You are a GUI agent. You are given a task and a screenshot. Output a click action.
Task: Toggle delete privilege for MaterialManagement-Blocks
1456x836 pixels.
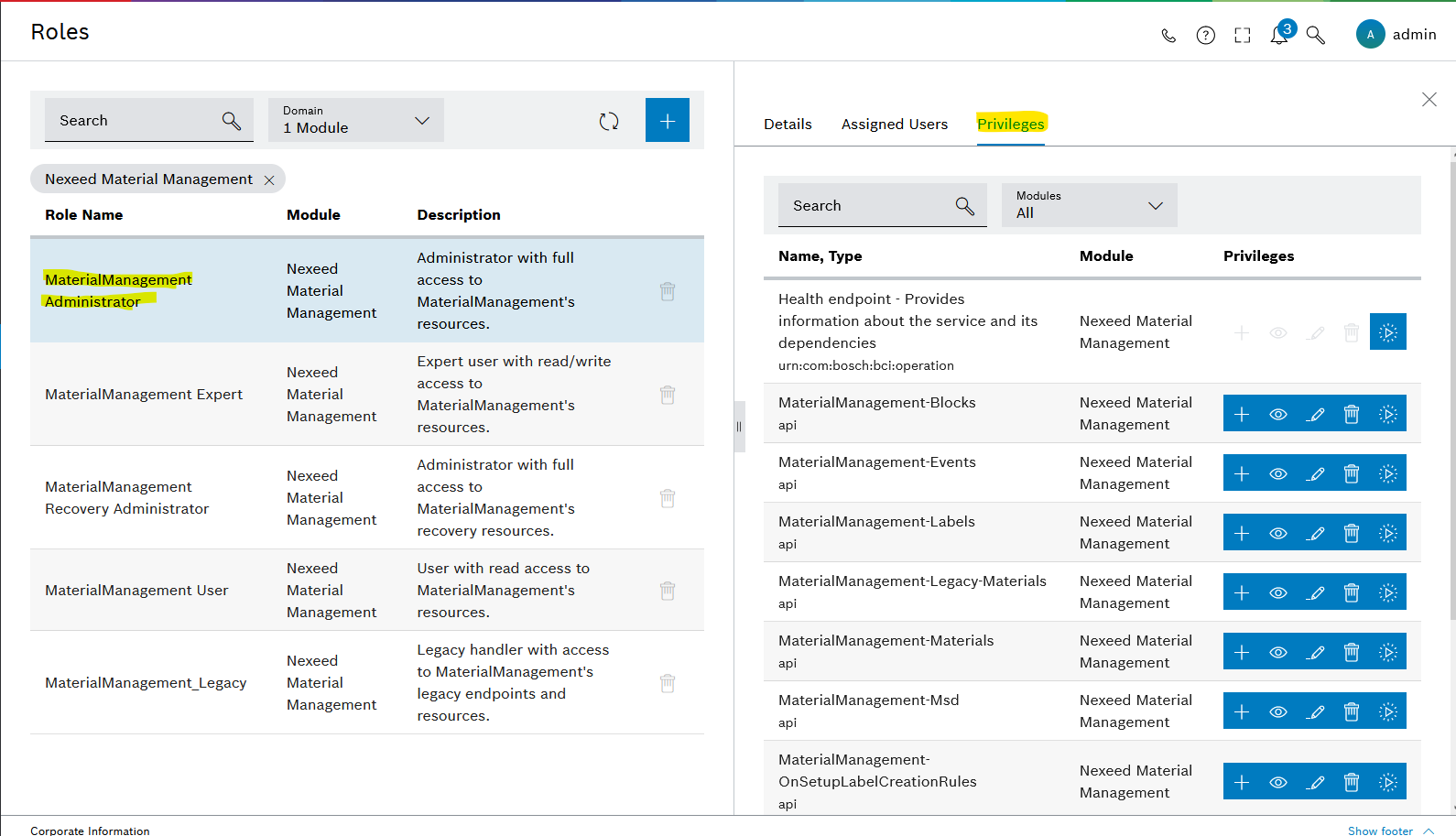[x=1352, y=414]
